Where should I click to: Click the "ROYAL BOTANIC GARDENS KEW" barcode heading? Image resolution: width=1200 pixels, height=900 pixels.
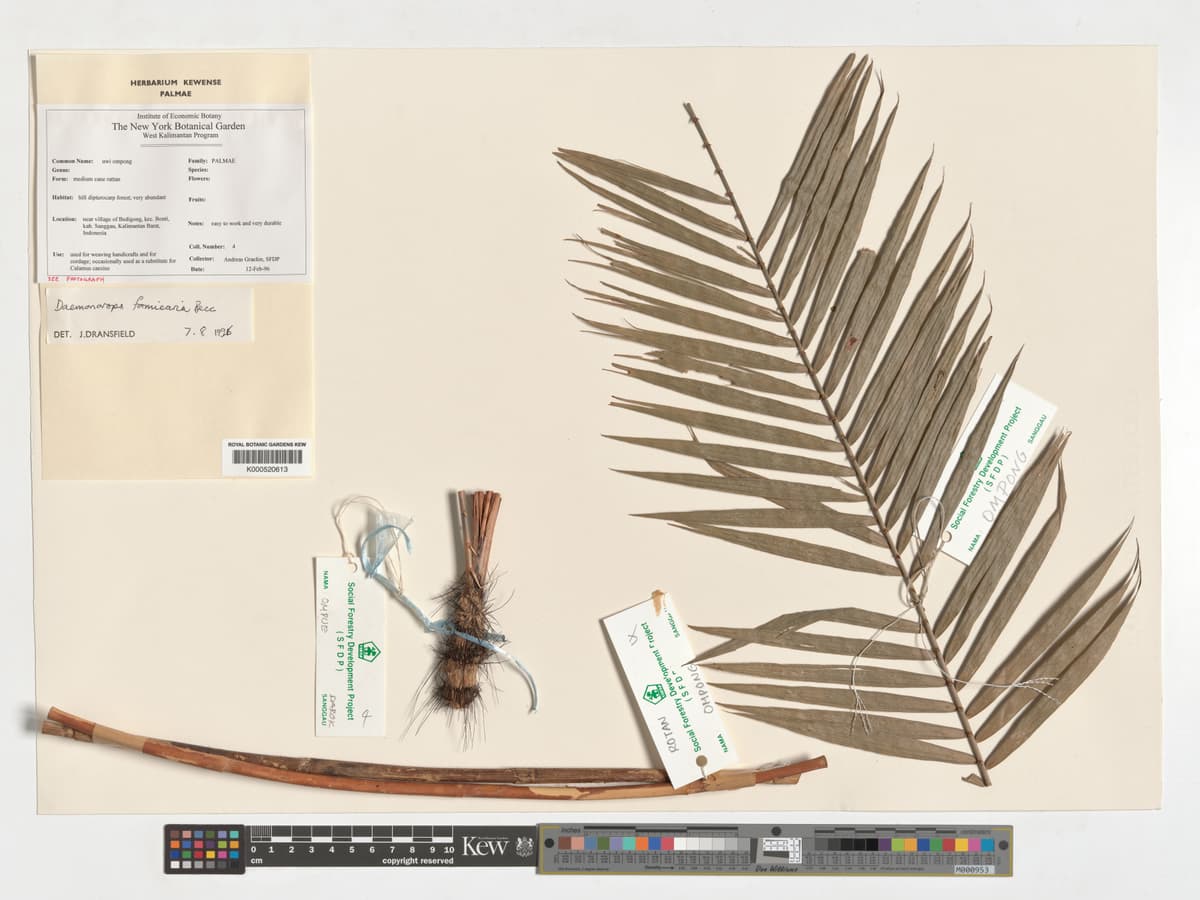[266, 444]
